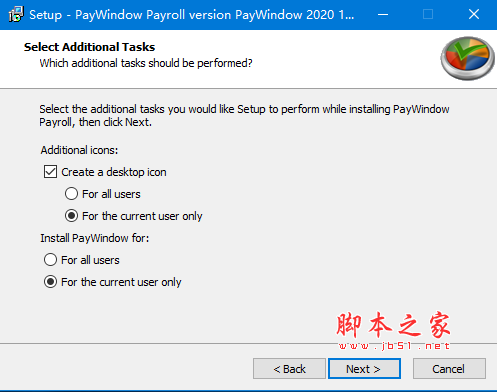Click the red Chinese watermark characters
The width and height of the screenshot is (497, 392).
click(x=393, y=325)
